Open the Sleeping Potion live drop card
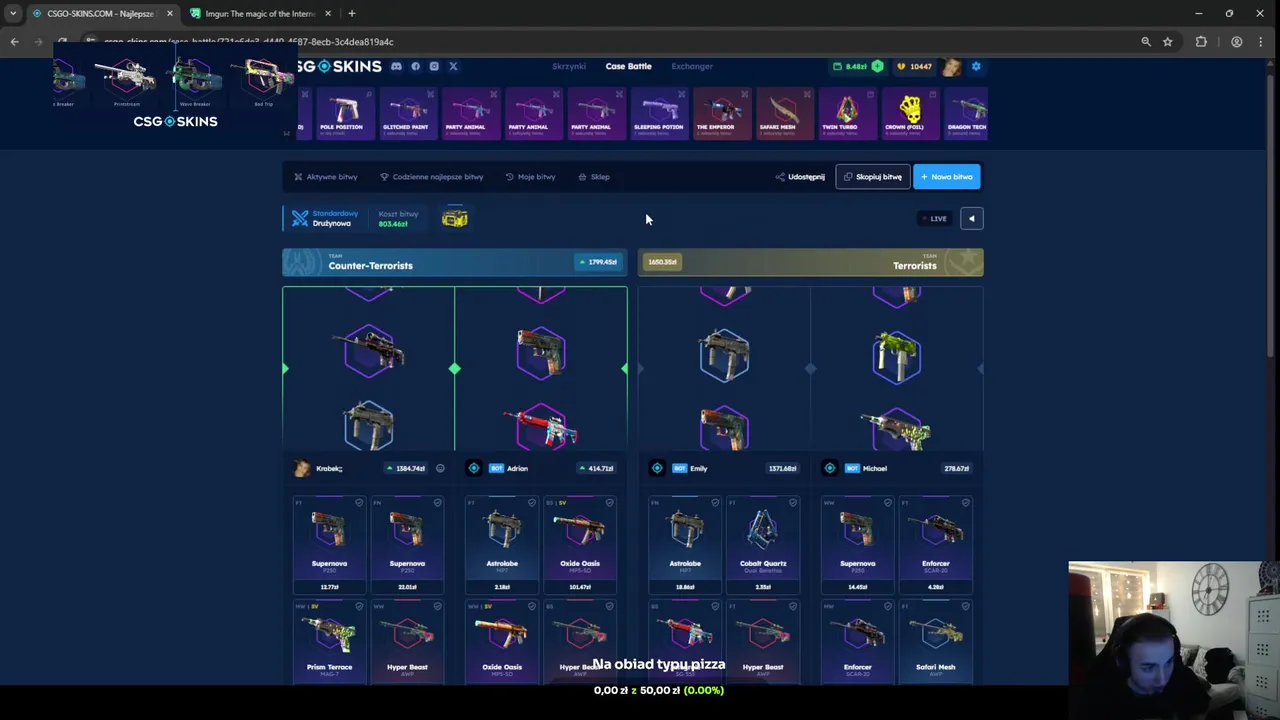 point(658,112)
